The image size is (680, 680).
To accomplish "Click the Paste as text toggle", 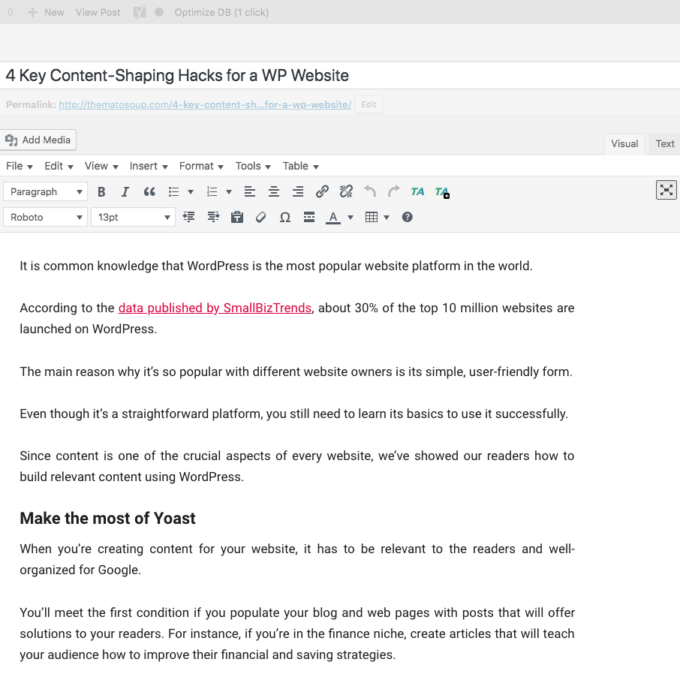I will (x=237, y=217).
